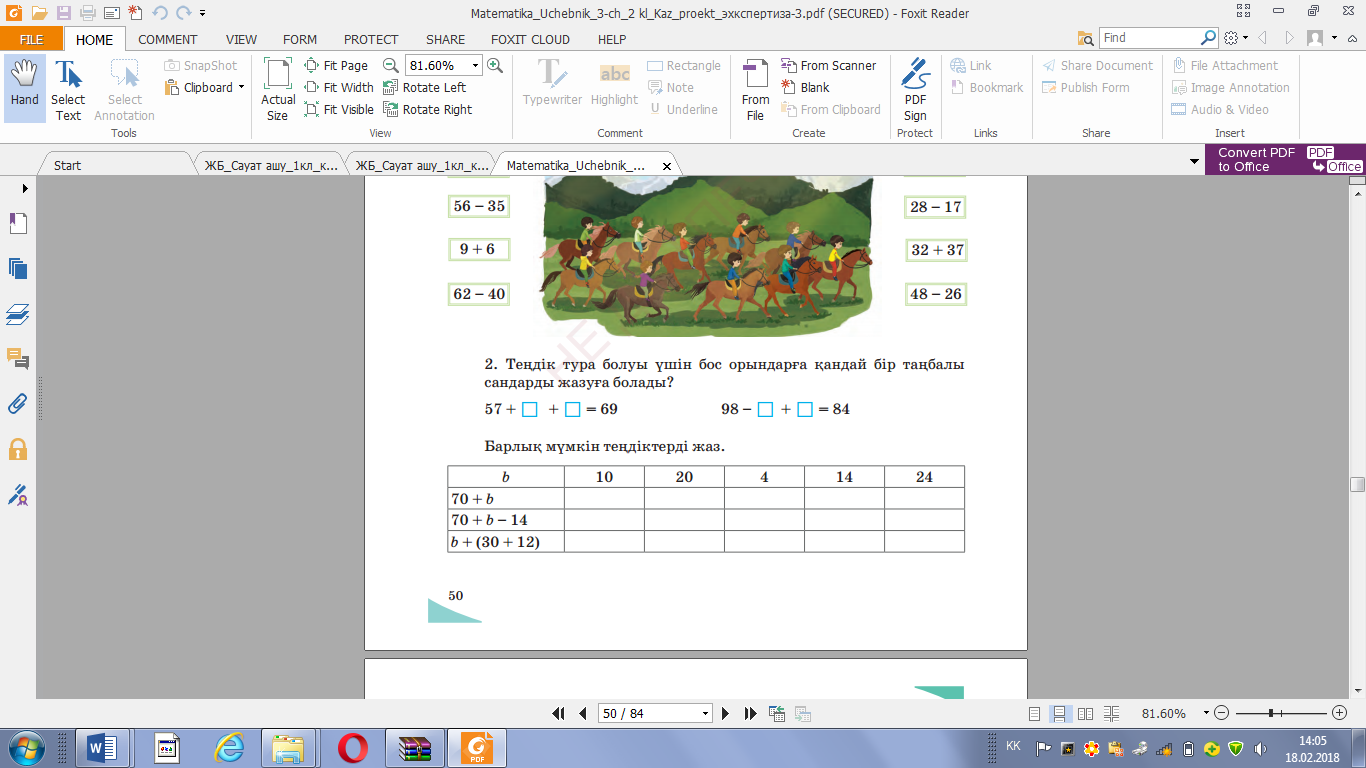1366x768 pixels.
Task: Switch to facing pages view mode
Action: pyautogui.click(x=1085, y=714)
